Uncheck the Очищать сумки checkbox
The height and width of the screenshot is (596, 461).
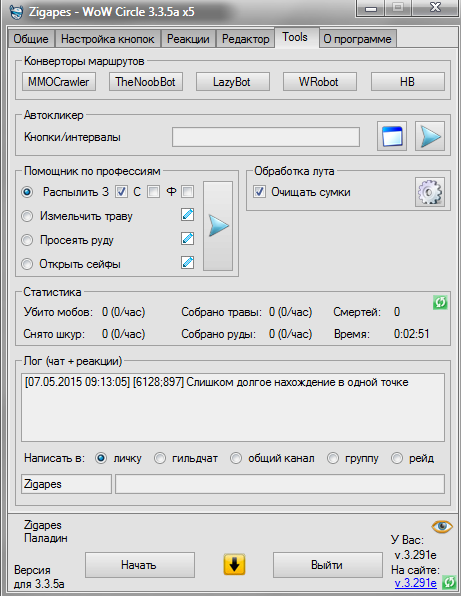[x=260, y=192]
